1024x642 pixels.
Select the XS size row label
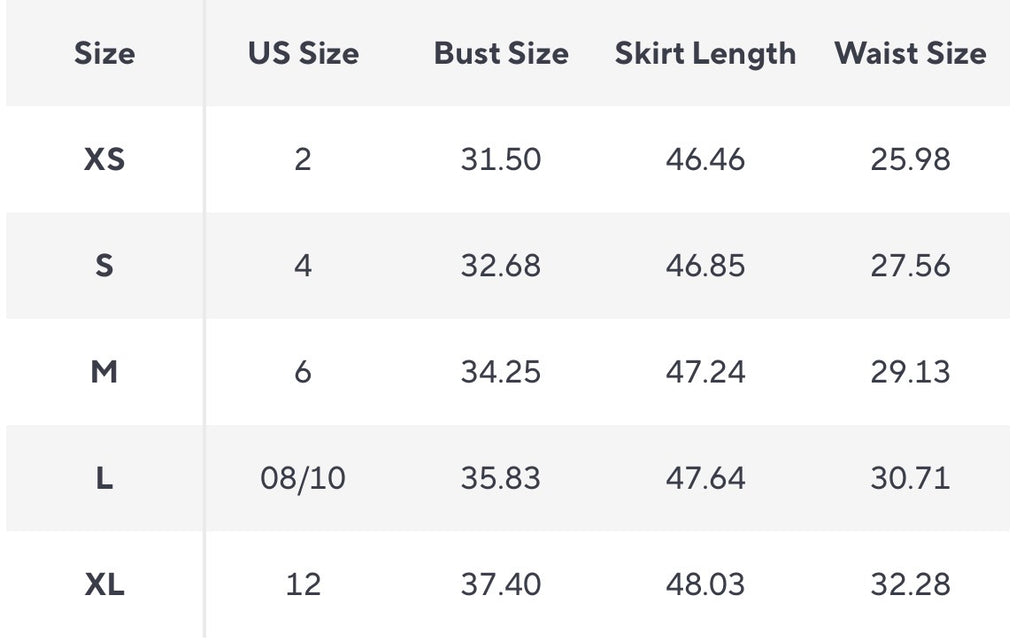104,159
